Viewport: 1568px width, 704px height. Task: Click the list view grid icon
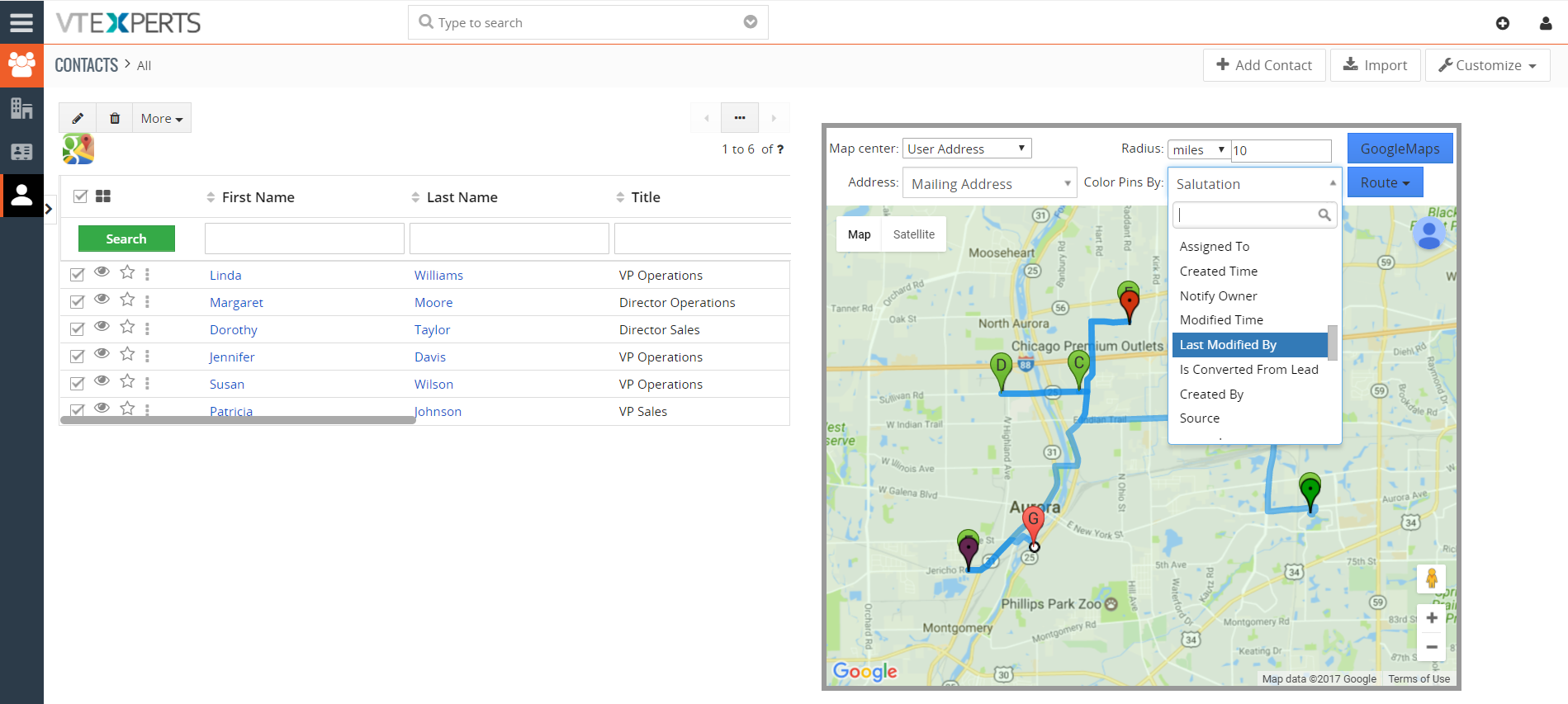coord(103,196)
